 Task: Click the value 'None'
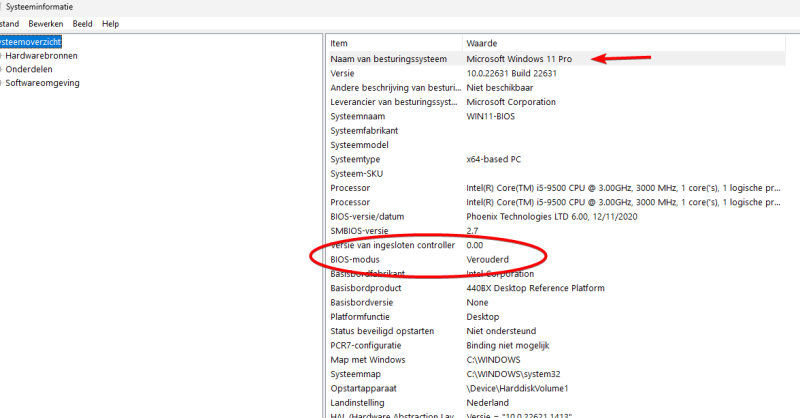tap(477, 302)
